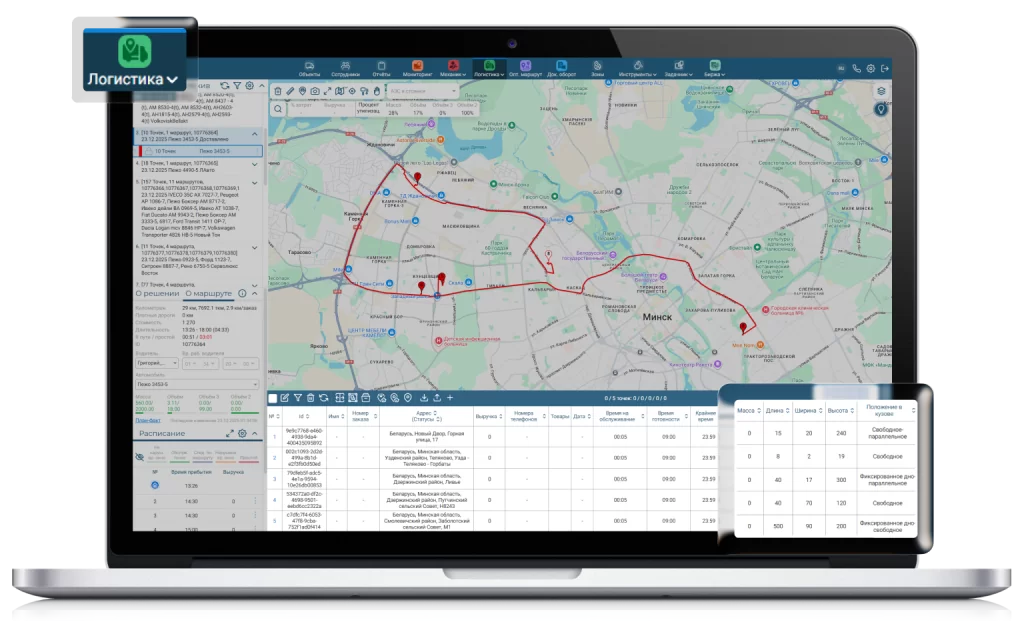Expand route item 4 with 18 Точек
This screenshot has width=1024, height=640.
click(254, 166)
